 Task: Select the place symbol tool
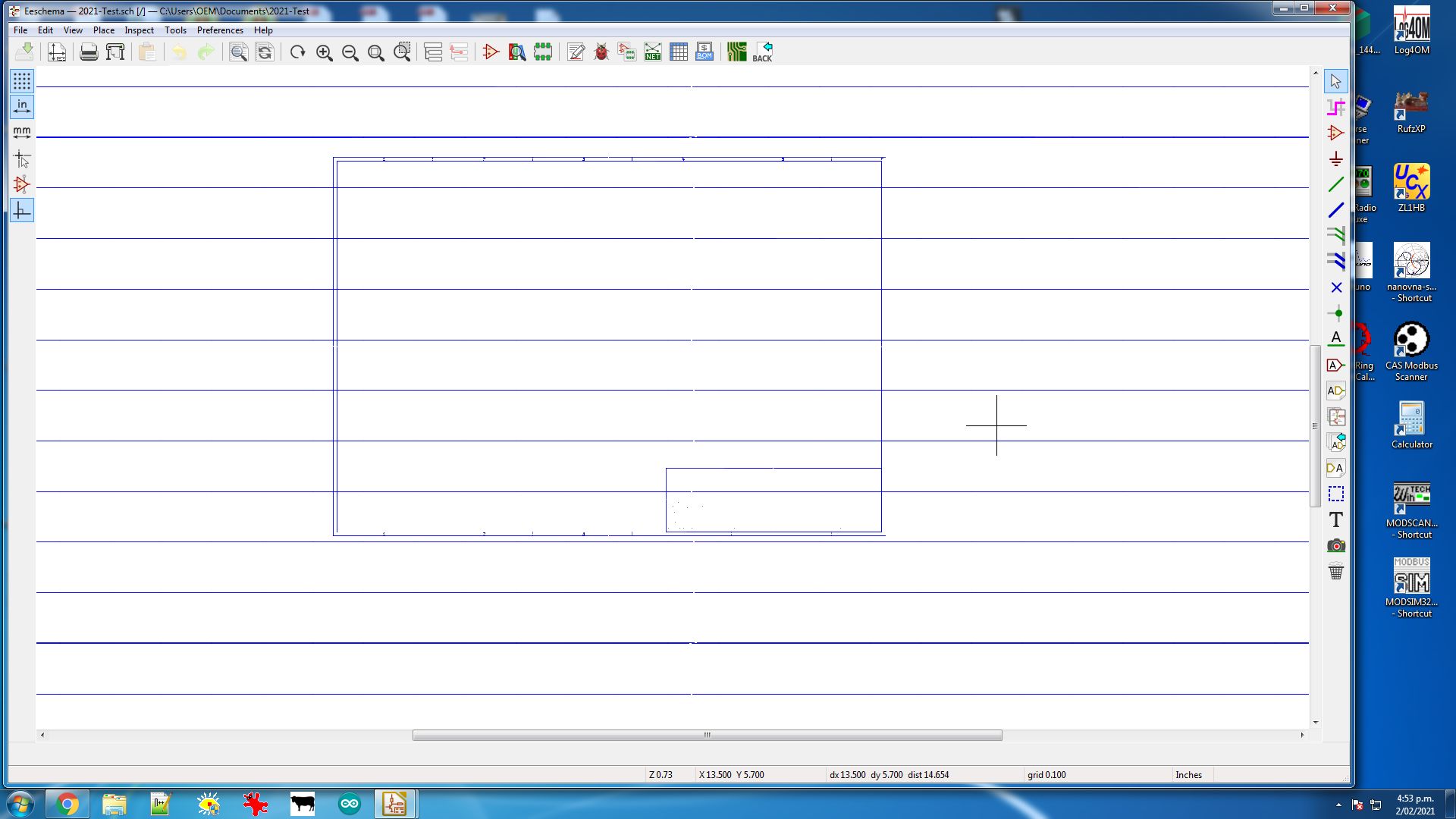1335,133
